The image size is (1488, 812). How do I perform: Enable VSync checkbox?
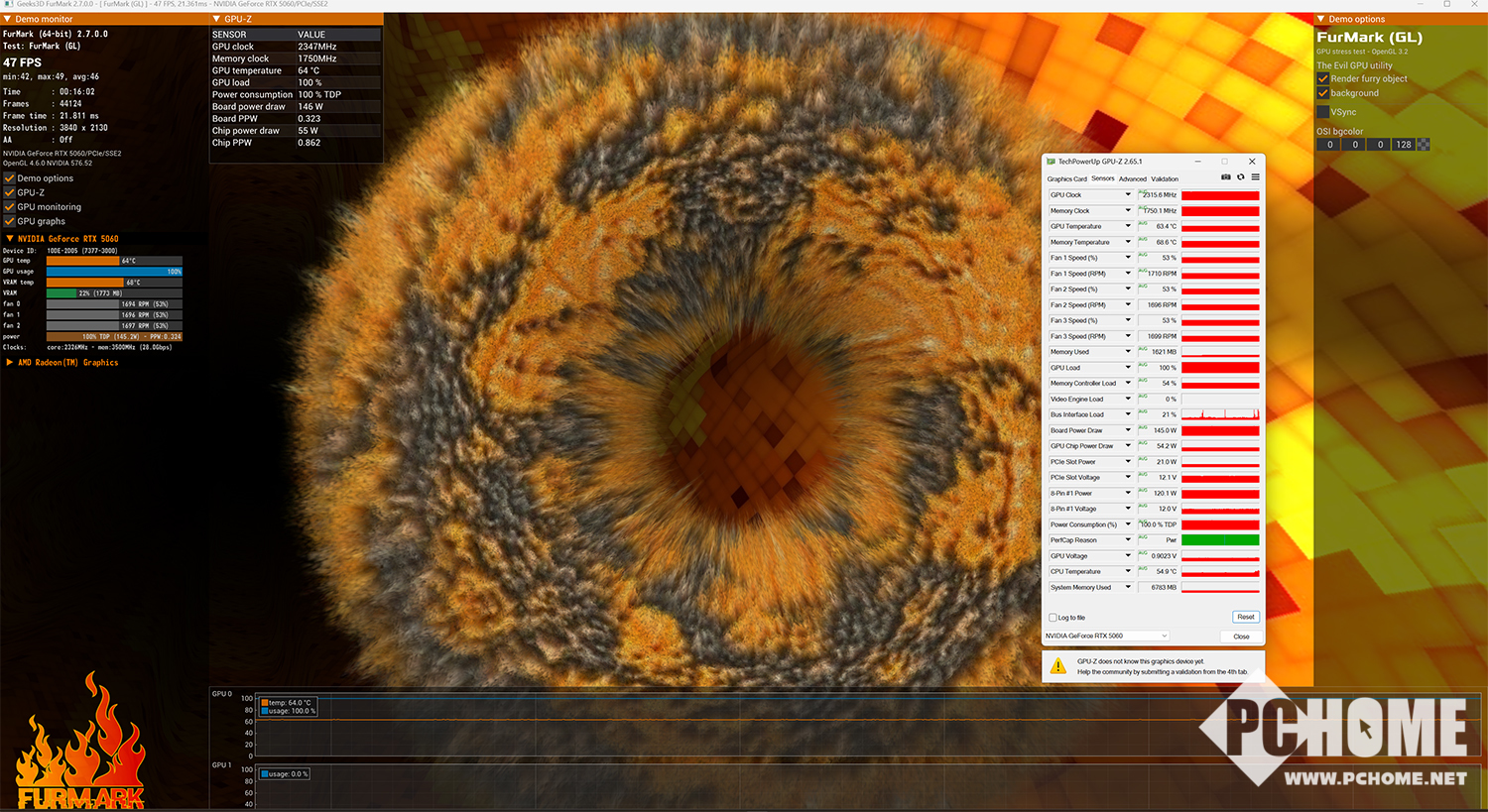point(1322,112)
